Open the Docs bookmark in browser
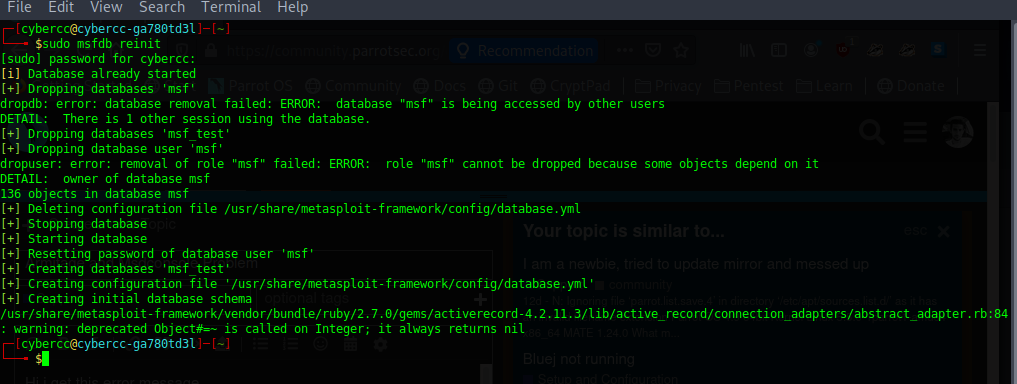 coord(440,86)
